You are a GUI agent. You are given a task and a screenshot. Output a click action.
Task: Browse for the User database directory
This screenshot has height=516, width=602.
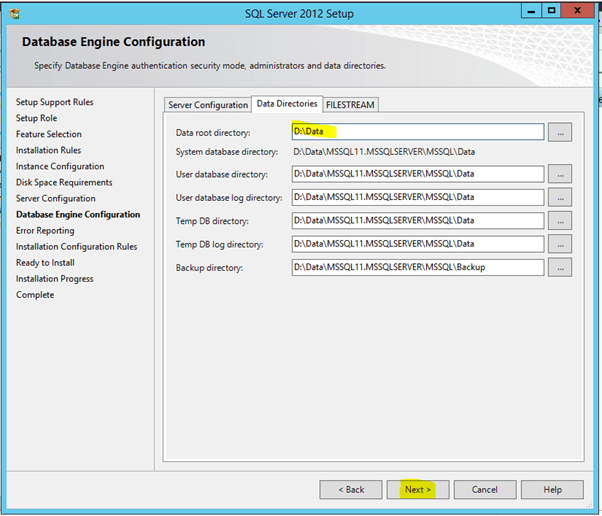[x=559, y=174]
